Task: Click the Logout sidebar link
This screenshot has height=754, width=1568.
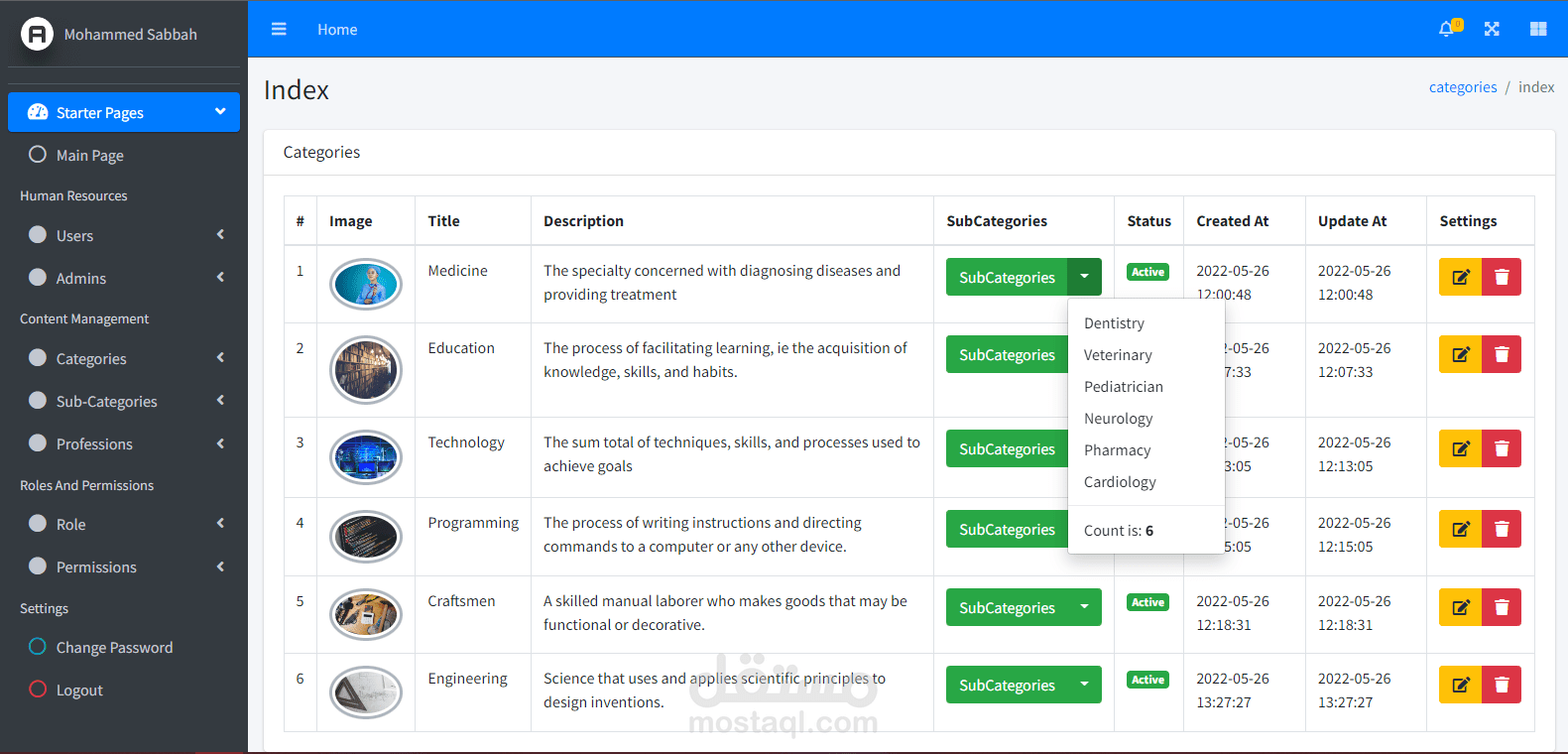Action: pos(79,691)
